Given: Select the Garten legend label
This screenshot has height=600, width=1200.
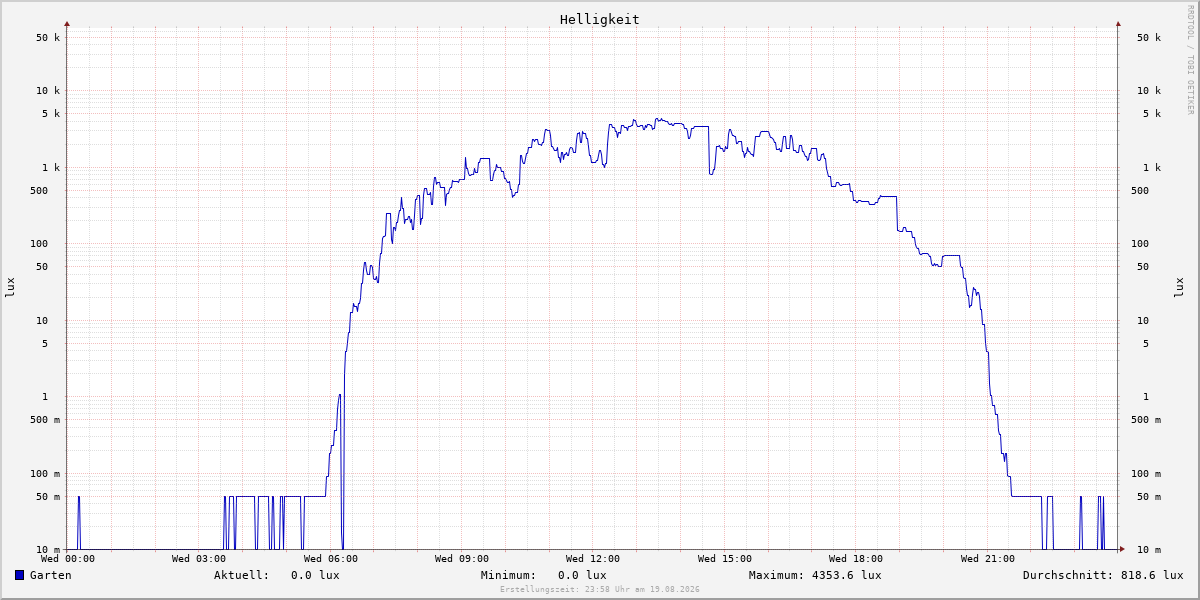Looking at the screenshot, I should tap(51, 575).
